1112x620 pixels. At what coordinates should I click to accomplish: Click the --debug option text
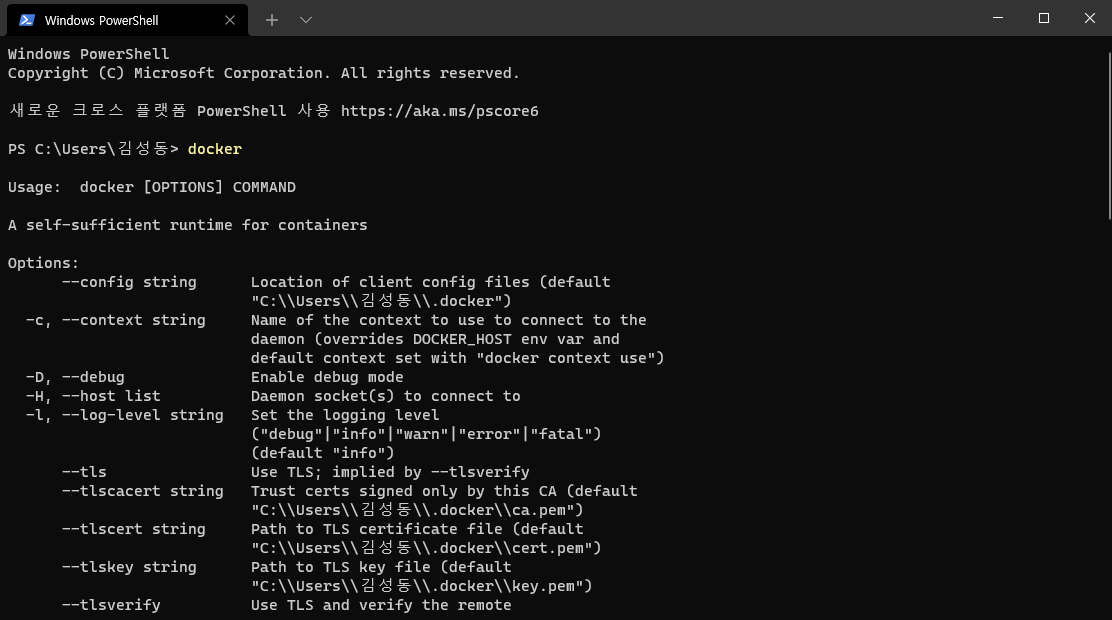point(93,377)
